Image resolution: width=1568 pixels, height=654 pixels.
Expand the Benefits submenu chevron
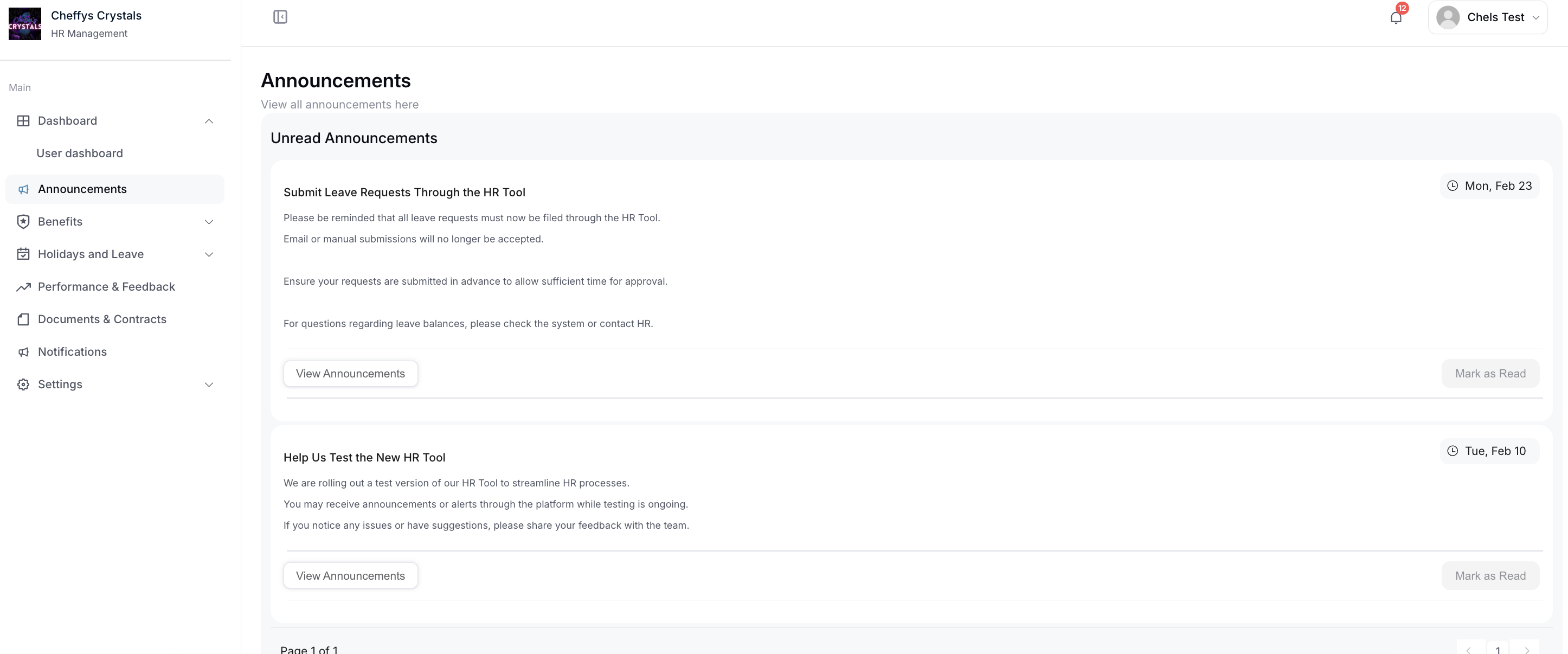[209, 222]
